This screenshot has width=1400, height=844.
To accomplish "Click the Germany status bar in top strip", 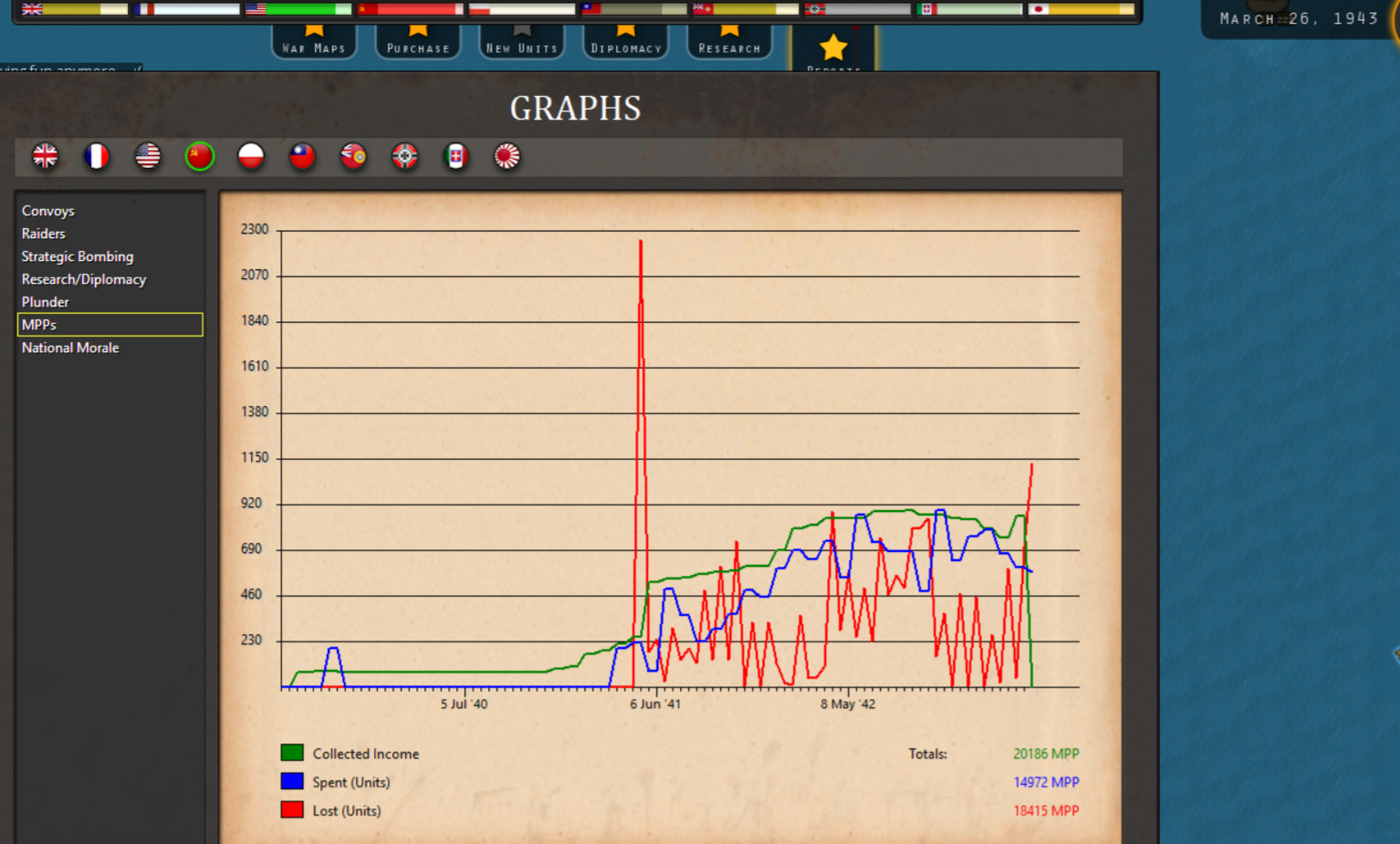I will [858, 9].
